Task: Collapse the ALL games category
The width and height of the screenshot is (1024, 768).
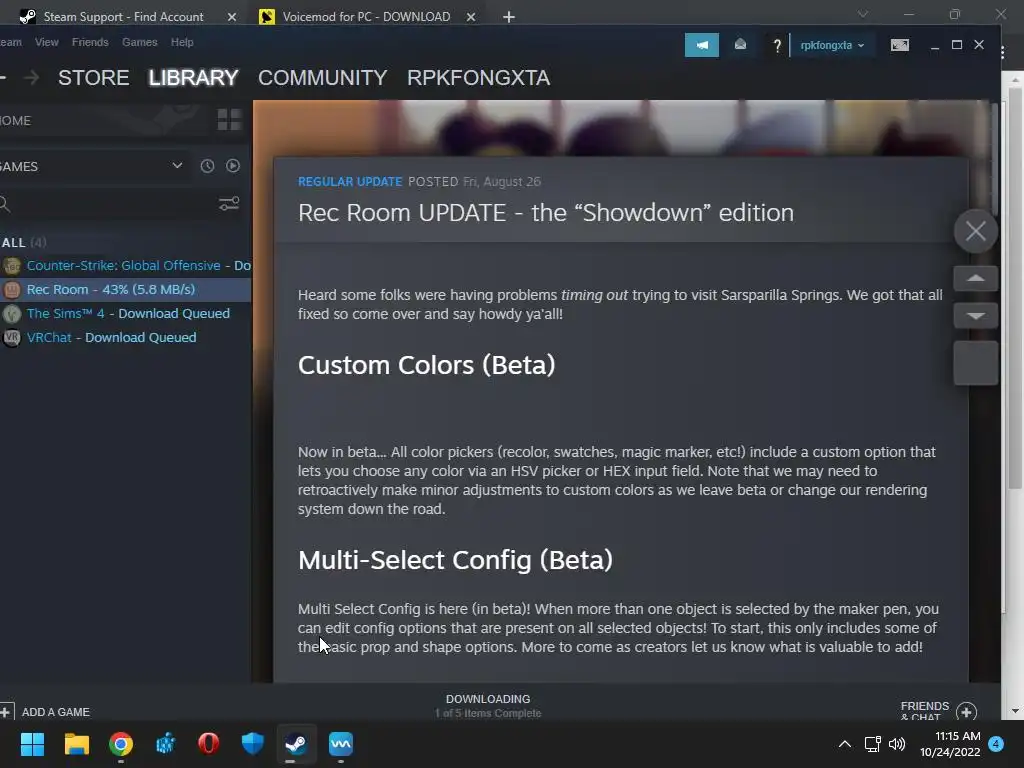Action: click(x=24, y=242)
